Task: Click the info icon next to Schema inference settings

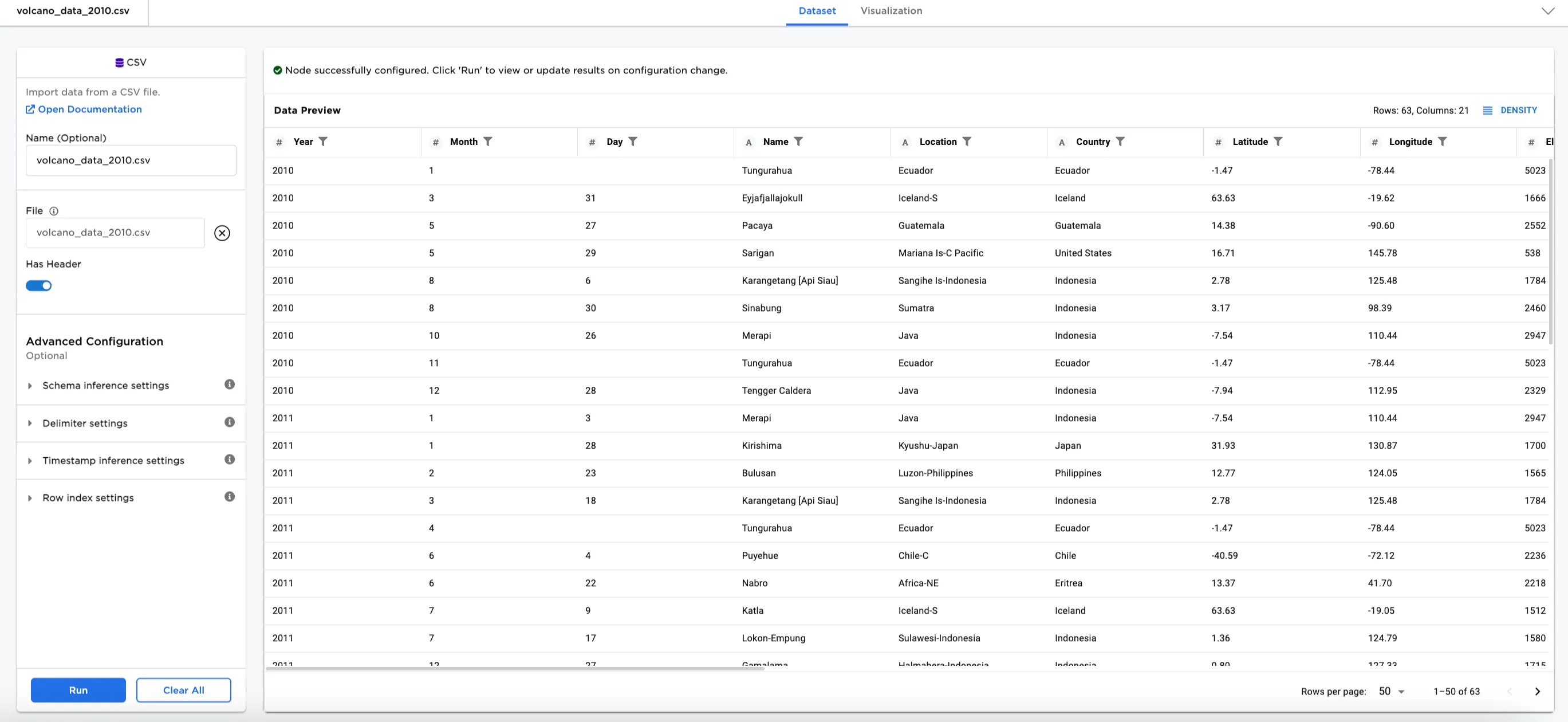Action: point(230,384)
